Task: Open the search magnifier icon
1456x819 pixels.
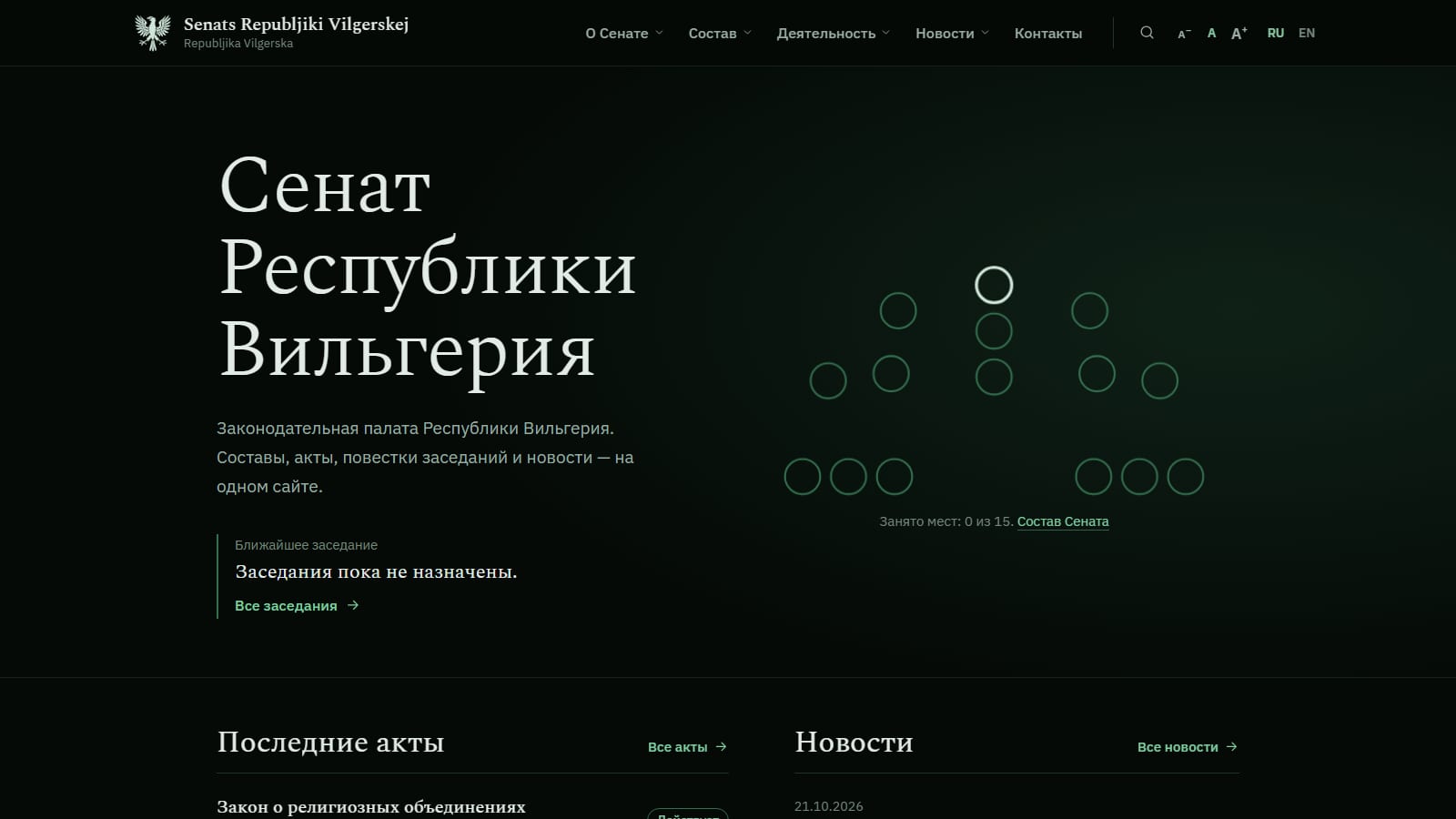Action: click(1147, 33)
